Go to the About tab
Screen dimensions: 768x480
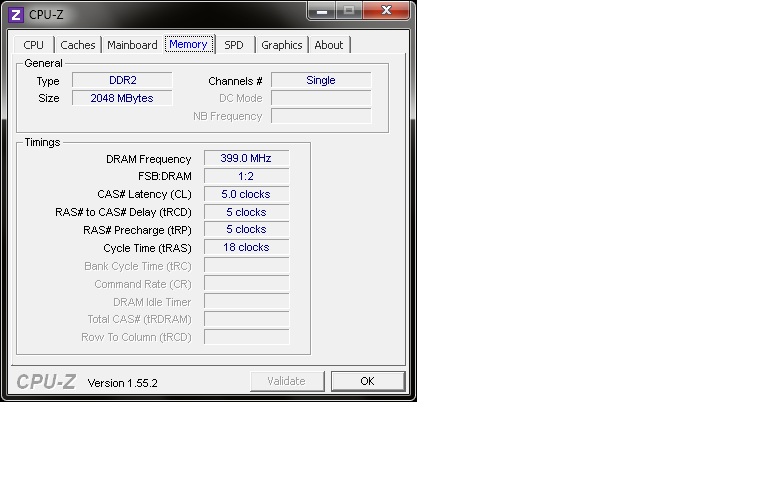(329, 45)
